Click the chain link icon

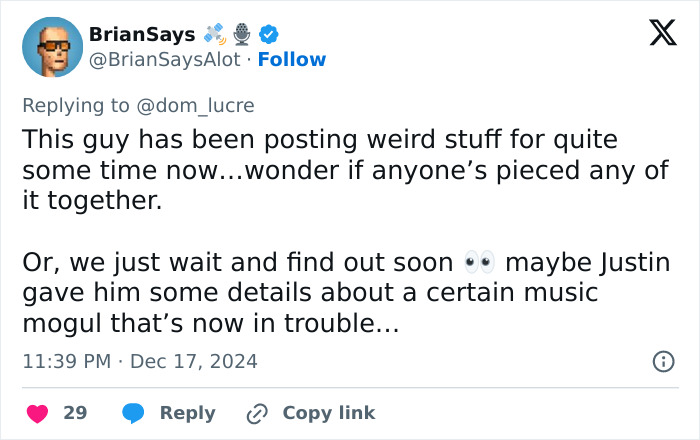pyautogui.click(x=258, y=413)
